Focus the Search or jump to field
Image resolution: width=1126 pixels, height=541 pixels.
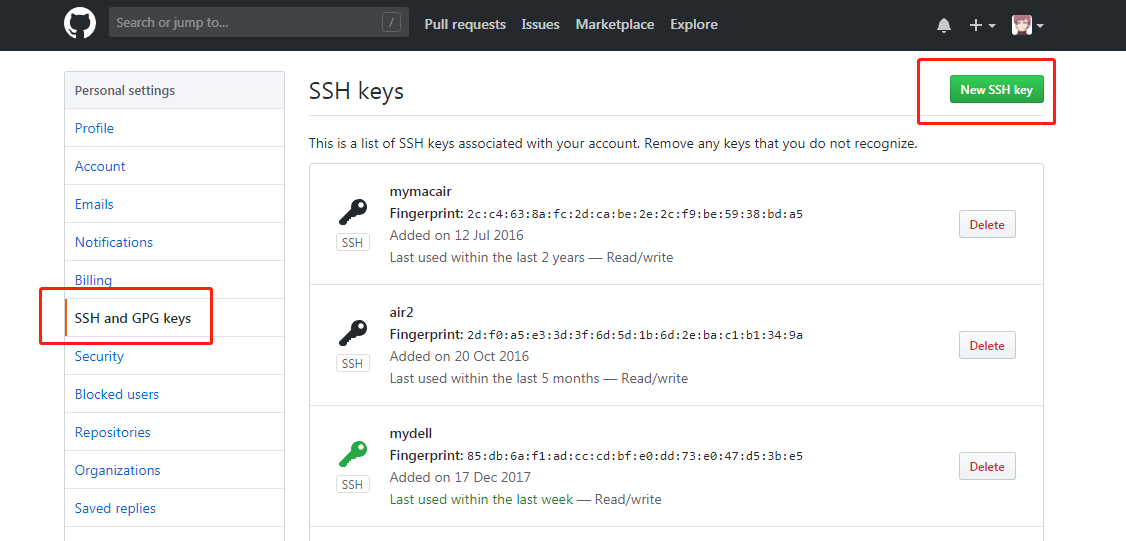[x=245, y=23]
